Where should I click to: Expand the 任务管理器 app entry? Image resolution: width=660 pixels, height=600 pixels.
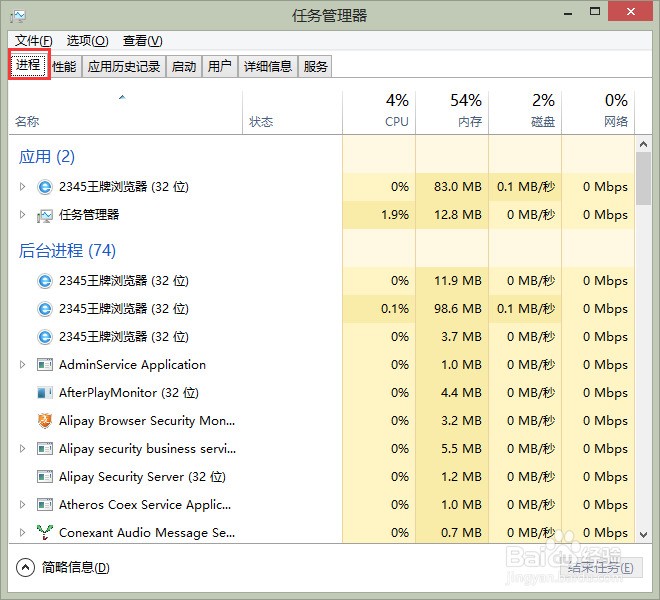(x=22, y=215)
